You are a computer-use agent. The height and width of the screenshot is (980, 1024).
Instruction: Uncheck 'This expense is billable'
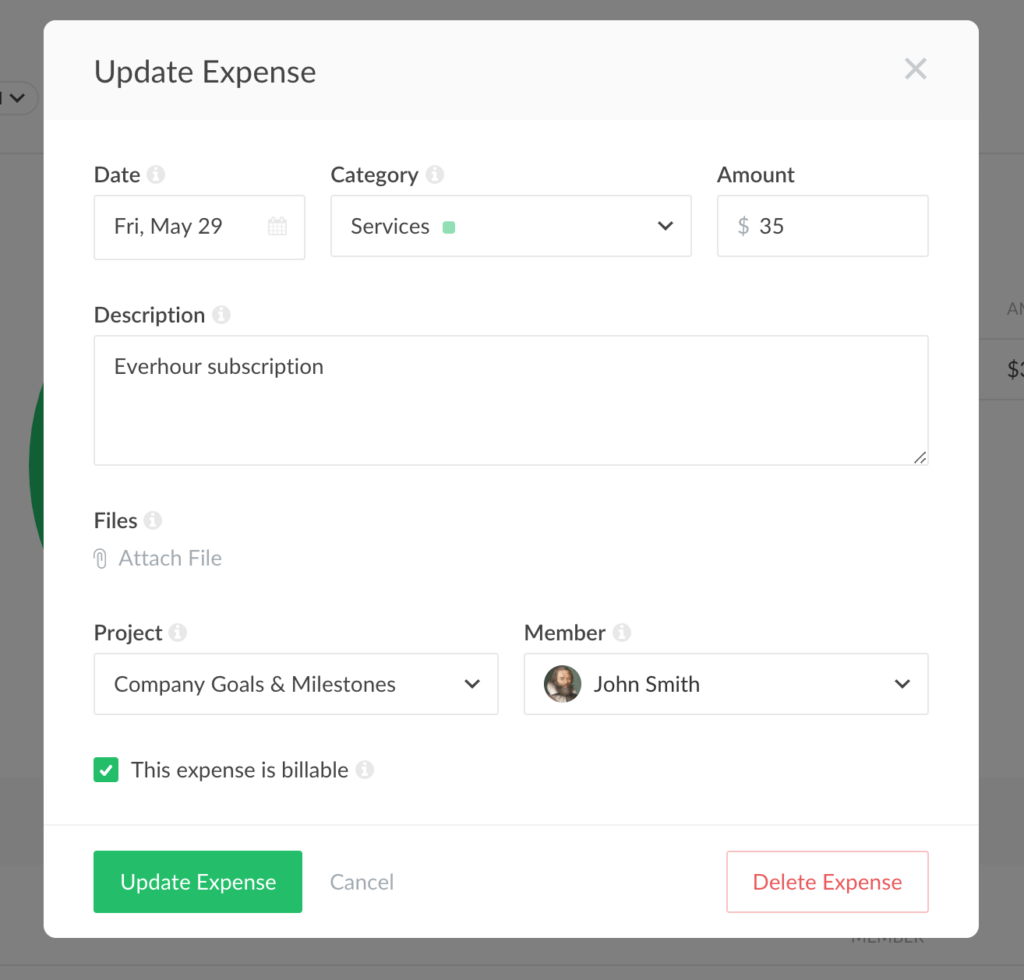[106, 770]
